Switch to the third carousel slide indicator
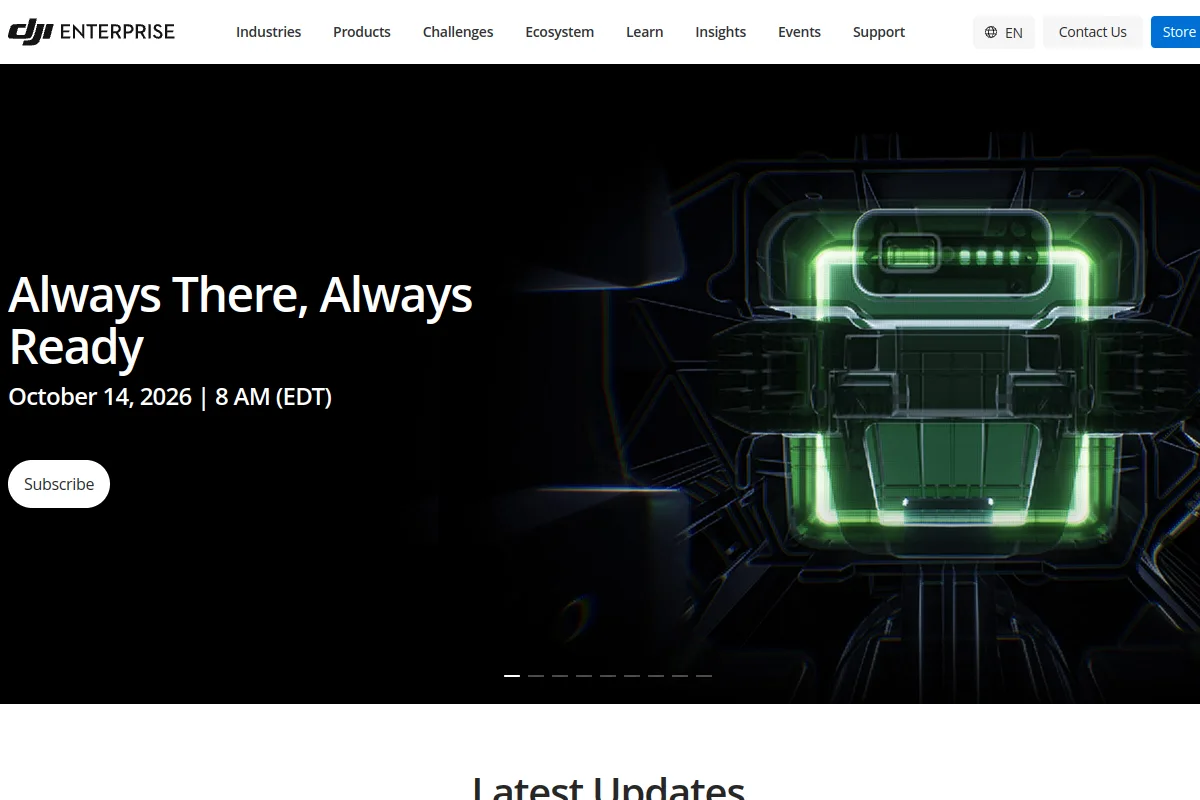This screenshot has height=800, width=1200. click(x=560, y=676)
